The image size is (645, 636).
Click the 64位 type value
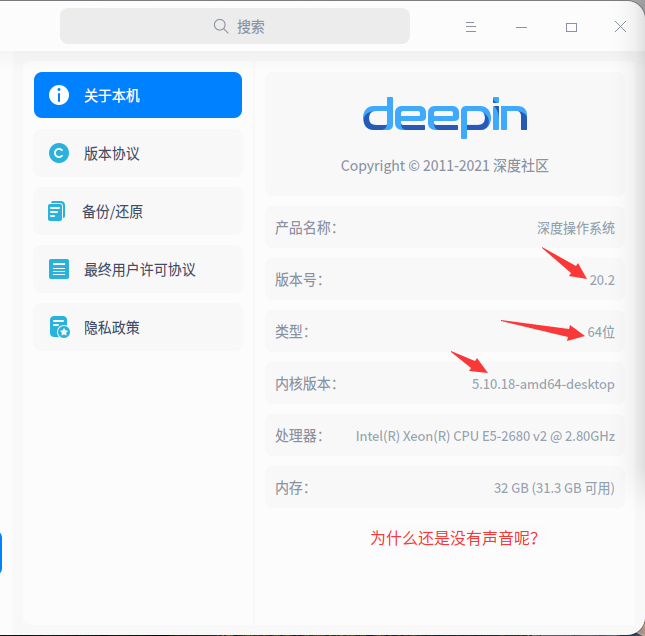coord(601,332)
